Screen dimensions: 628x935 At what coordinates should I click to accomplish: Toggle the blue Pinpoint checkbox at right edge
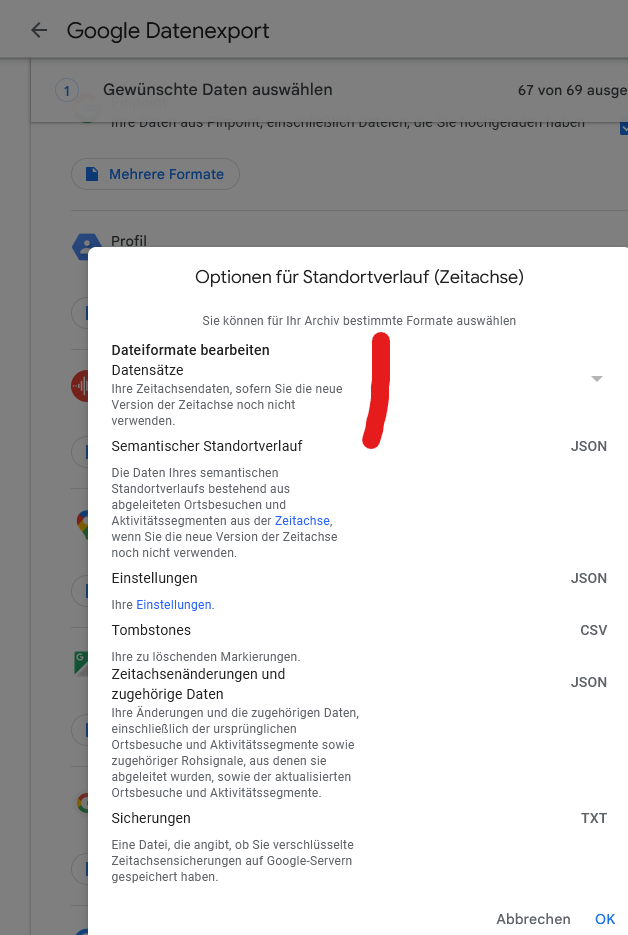point(624,128)
